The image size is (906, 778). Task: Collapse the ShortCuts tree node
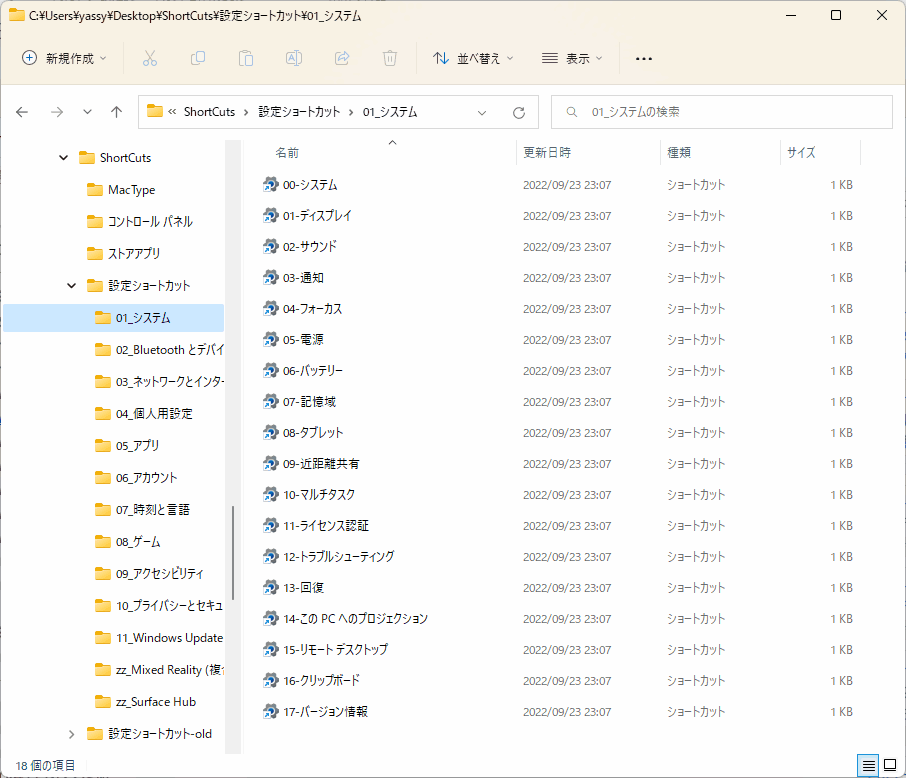click(64, 158)
